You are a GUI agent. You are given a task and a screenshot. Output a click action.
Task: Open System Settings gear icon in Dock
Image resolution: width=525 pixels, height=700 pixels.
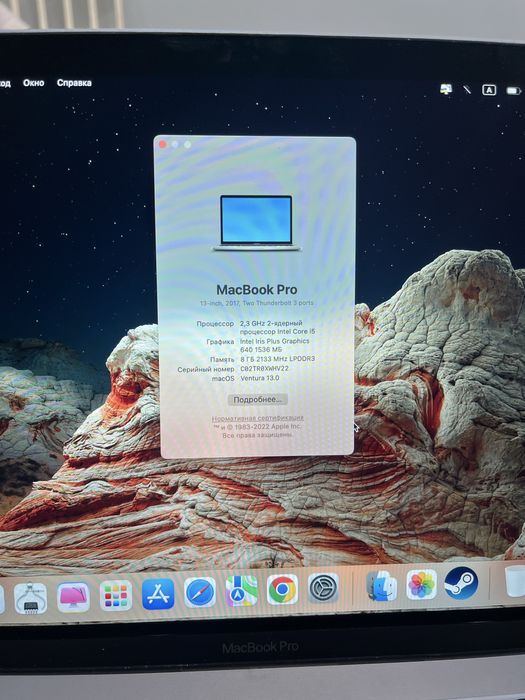pos(323,588)
